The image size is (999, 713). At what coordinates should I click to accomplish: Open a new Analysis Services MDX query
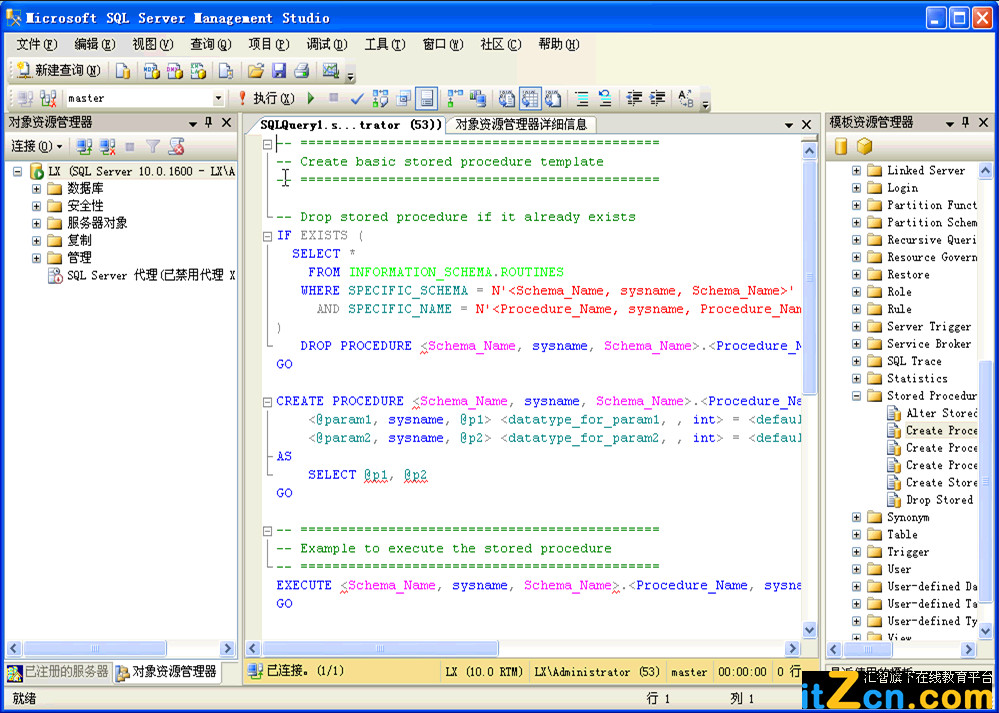pyautogui.click(x=151, y=71)
